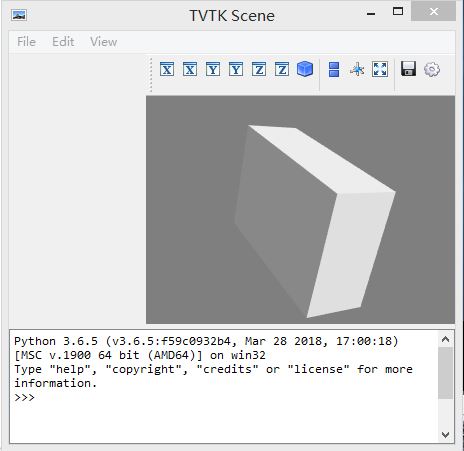Screen dimensions: 464x451
Task: Enter full screen with the four-arrows icon
Action: point(380,69)
